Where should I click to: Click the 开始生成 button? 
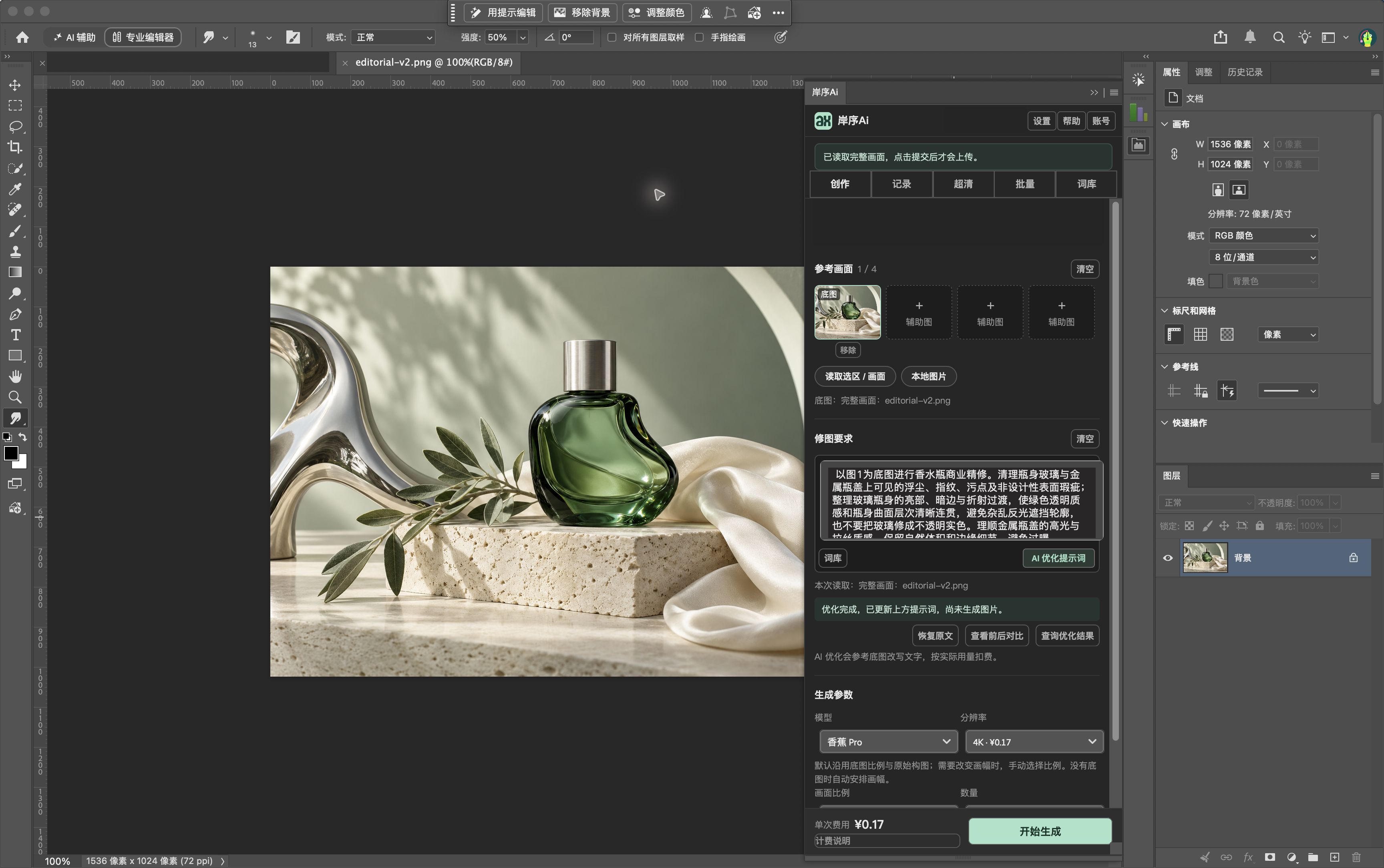pos(1040,831)
